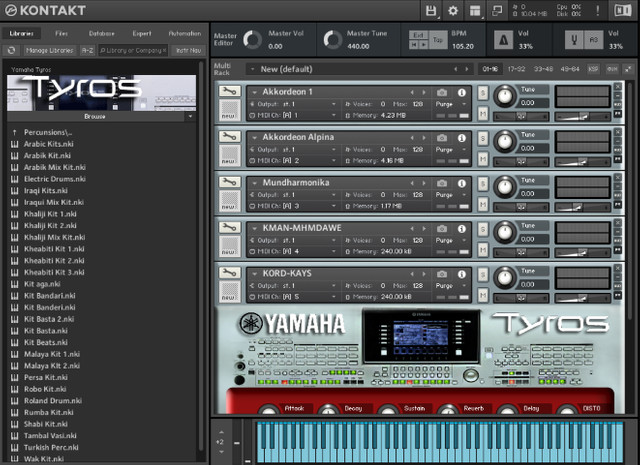Click snapshot camera icon on Mundharmonika
Image resolution: width=640 pixels, height=465 pixels.
[x=442, y=183]
